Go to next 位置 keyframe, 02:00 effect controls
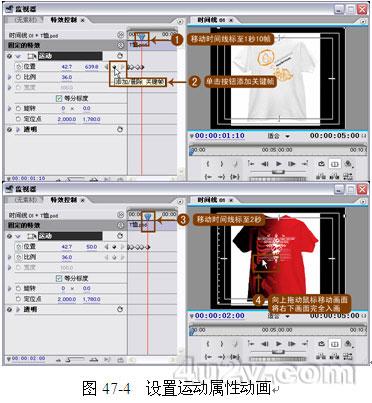This screenshot has height=403, width=372. click(x=123, y=247)
